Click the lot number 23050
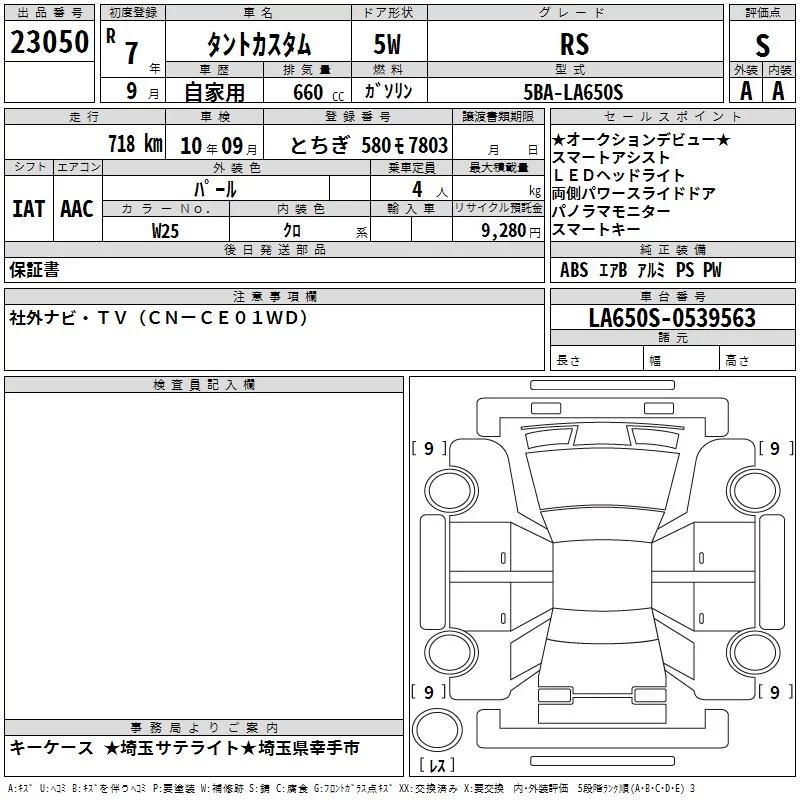The height and width of the screenshot is (800, 800). [49, 42]
